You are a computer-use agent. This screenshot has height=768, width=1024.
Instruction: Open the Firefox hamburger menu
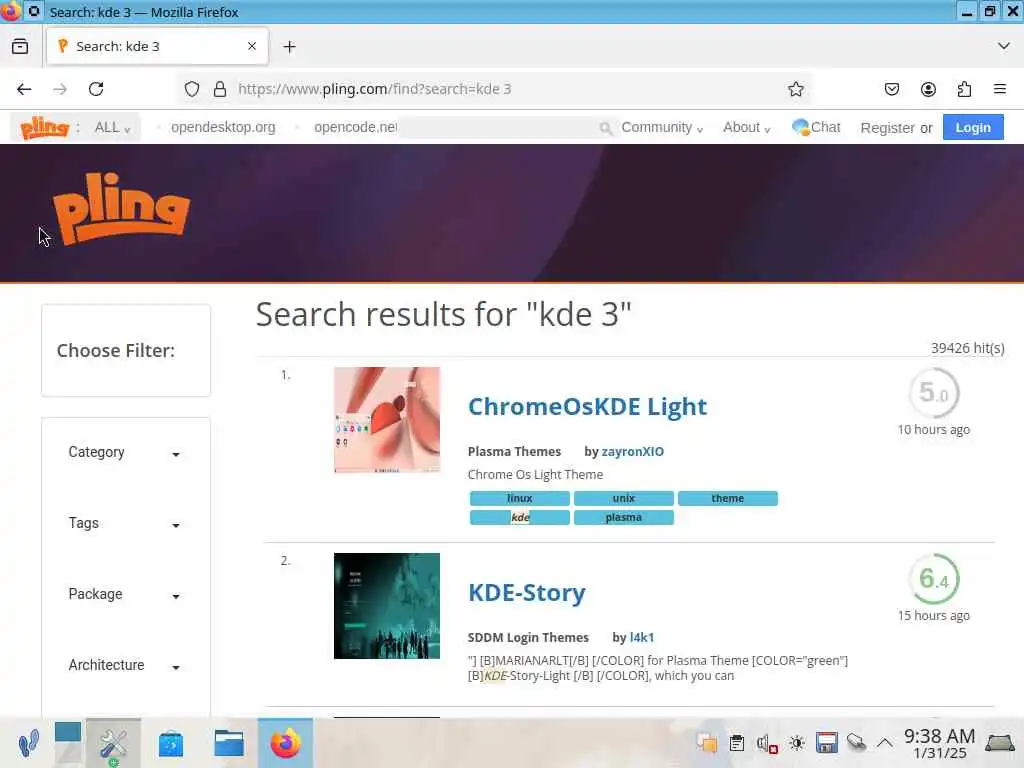tap(1000, 89)
